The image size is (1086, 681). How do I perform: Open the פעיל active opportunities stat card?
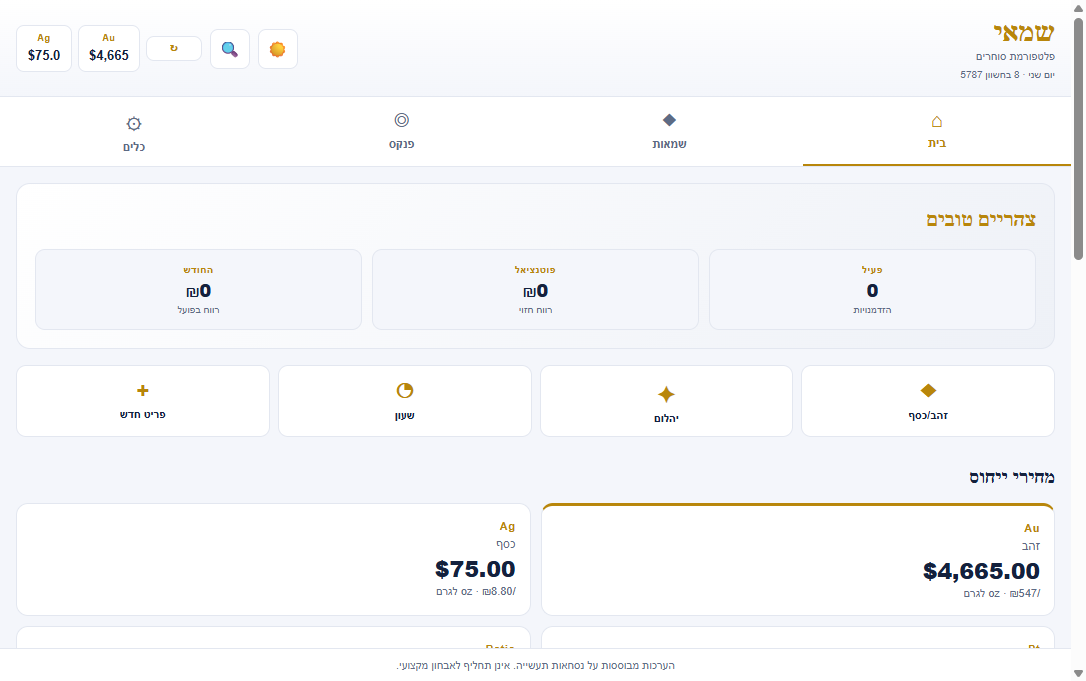pyautogui.click(x=872, y=290)
